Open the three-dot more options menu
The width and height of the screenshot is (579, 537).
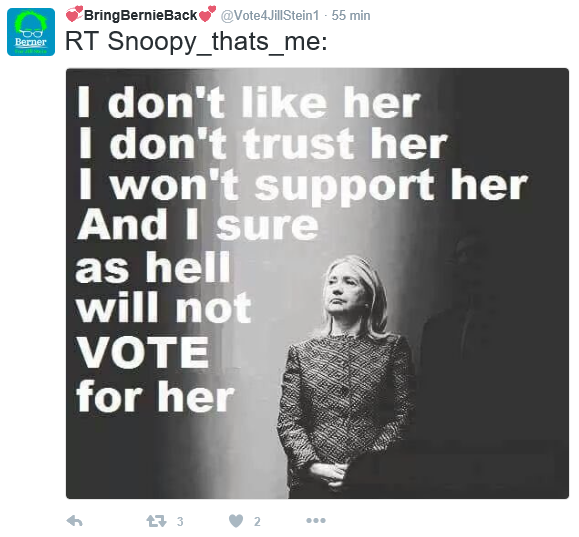(x=316, y=520)
